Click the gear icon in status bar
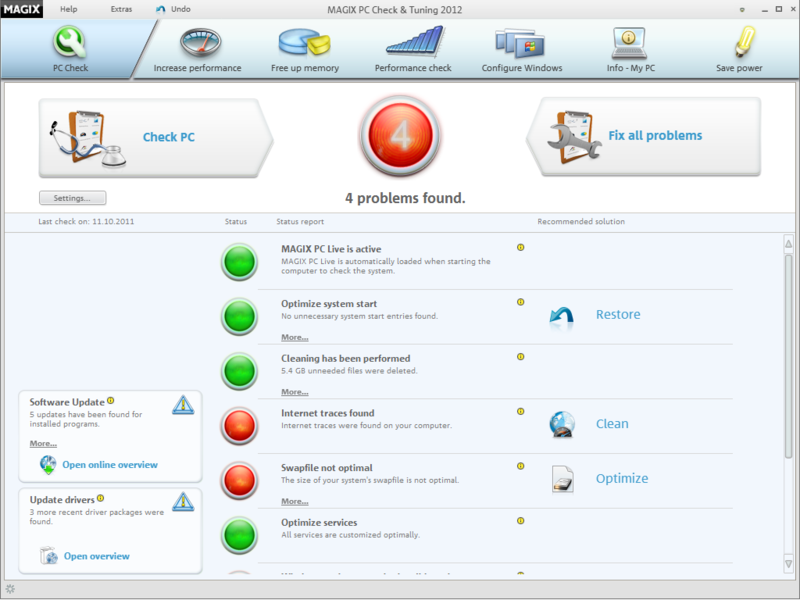800x600 pixels. click(x=10, y=589)
